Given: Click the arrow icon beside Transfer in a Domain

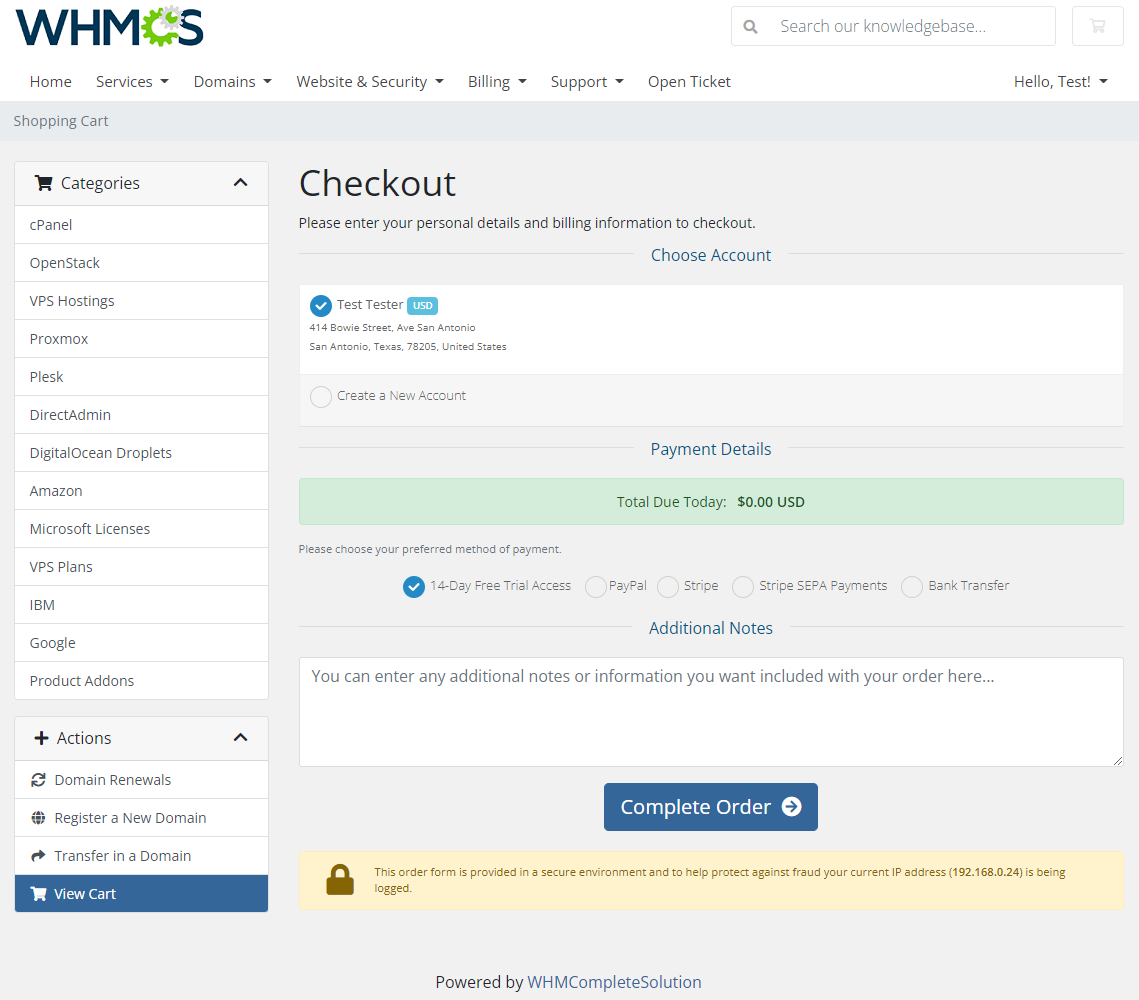Looking at the screenshot, I should (x=37, y=855).
